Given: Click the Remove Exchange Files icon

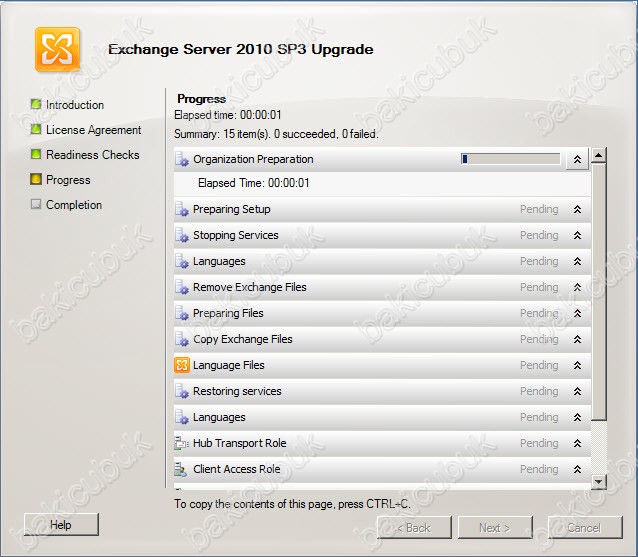Looking at the screenshot, I should coord(182,287).
